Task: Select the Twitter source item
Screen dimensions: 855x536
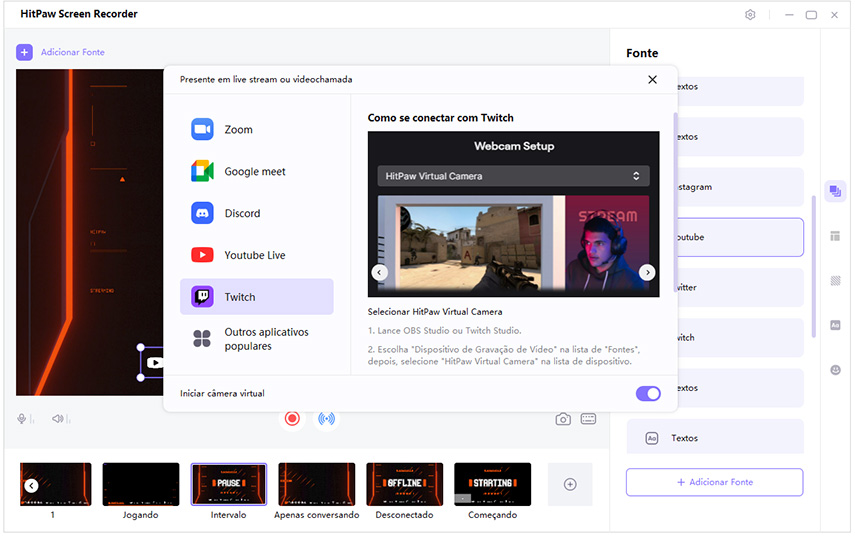Action: click(740, 287)
